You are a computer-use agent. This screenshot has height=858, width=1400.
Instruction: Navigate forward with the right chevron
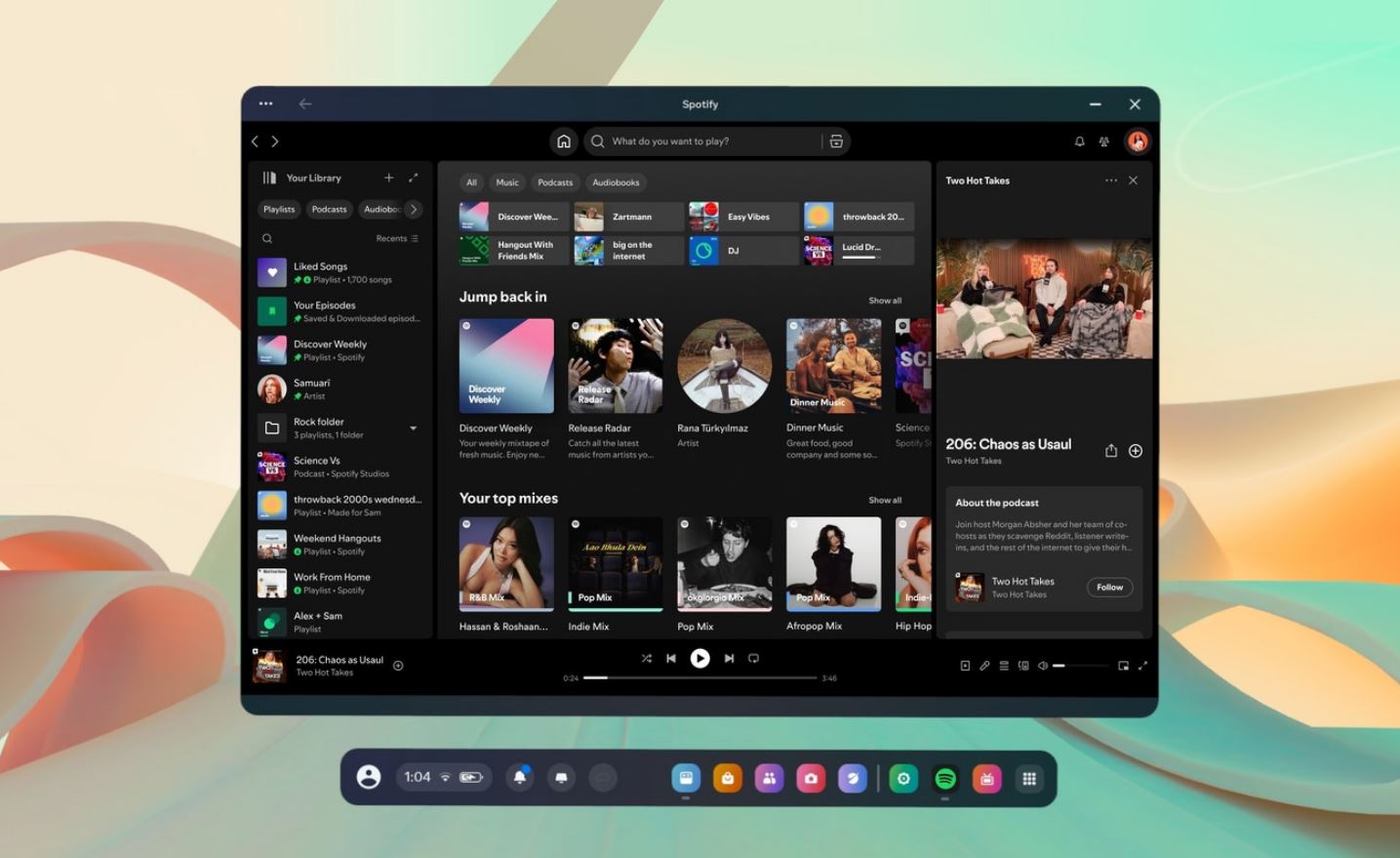pyautogui.click(x=275, y=142)
